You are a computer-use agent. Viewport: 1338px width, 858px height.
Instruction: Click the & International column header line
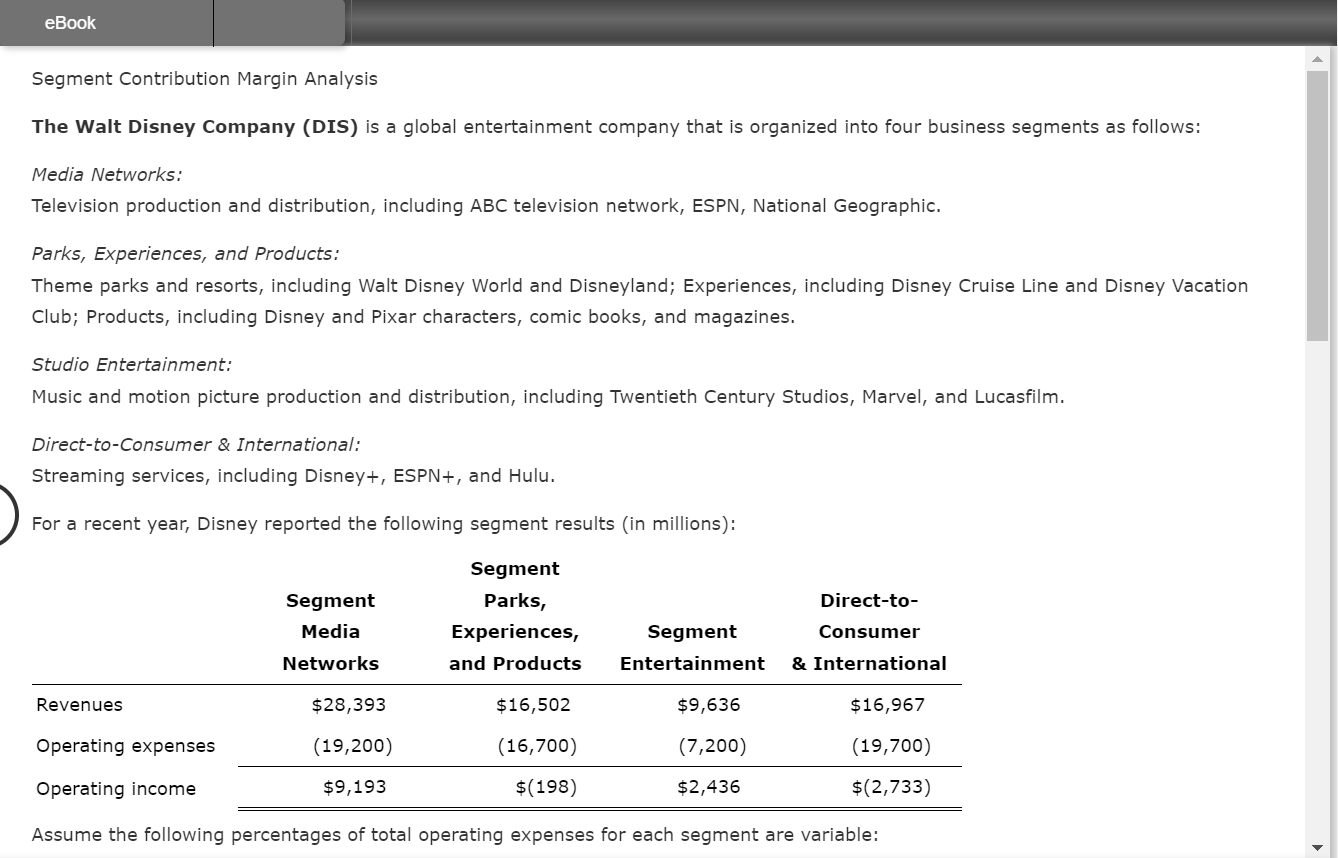point(869,664)
